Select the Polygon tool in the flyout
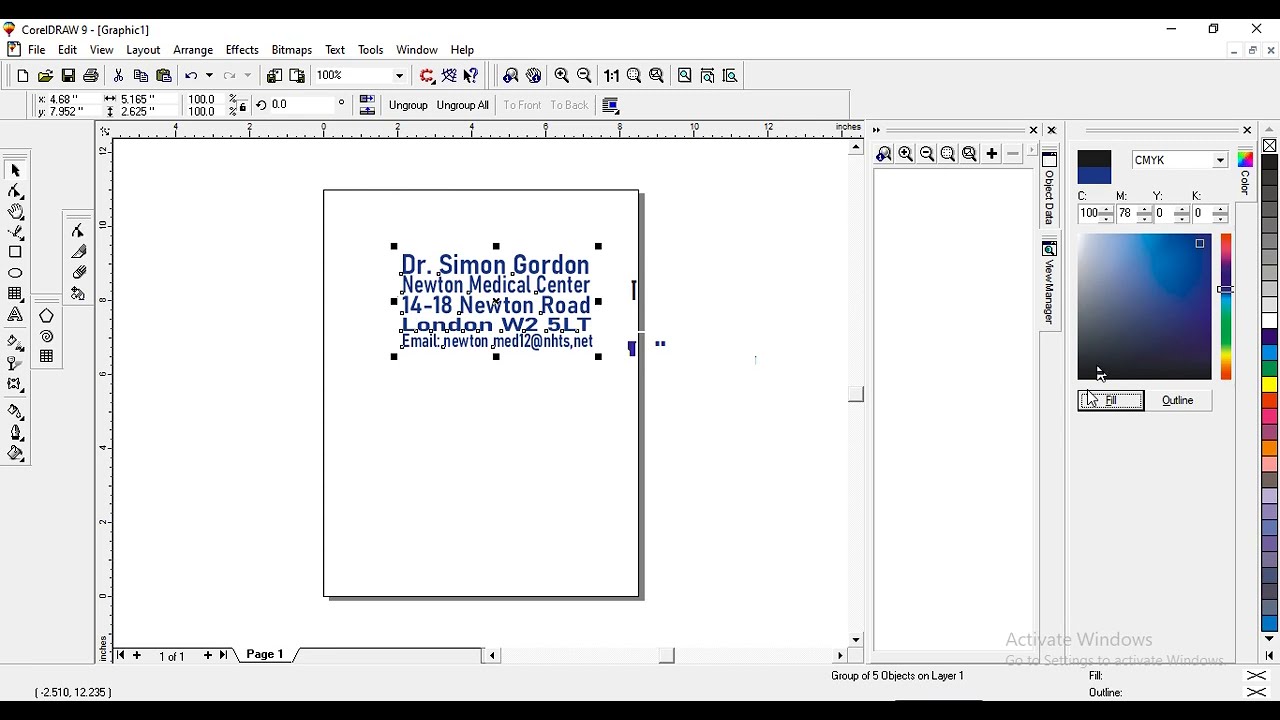Viewport: 1280px width, 720px height. [47, 316]
